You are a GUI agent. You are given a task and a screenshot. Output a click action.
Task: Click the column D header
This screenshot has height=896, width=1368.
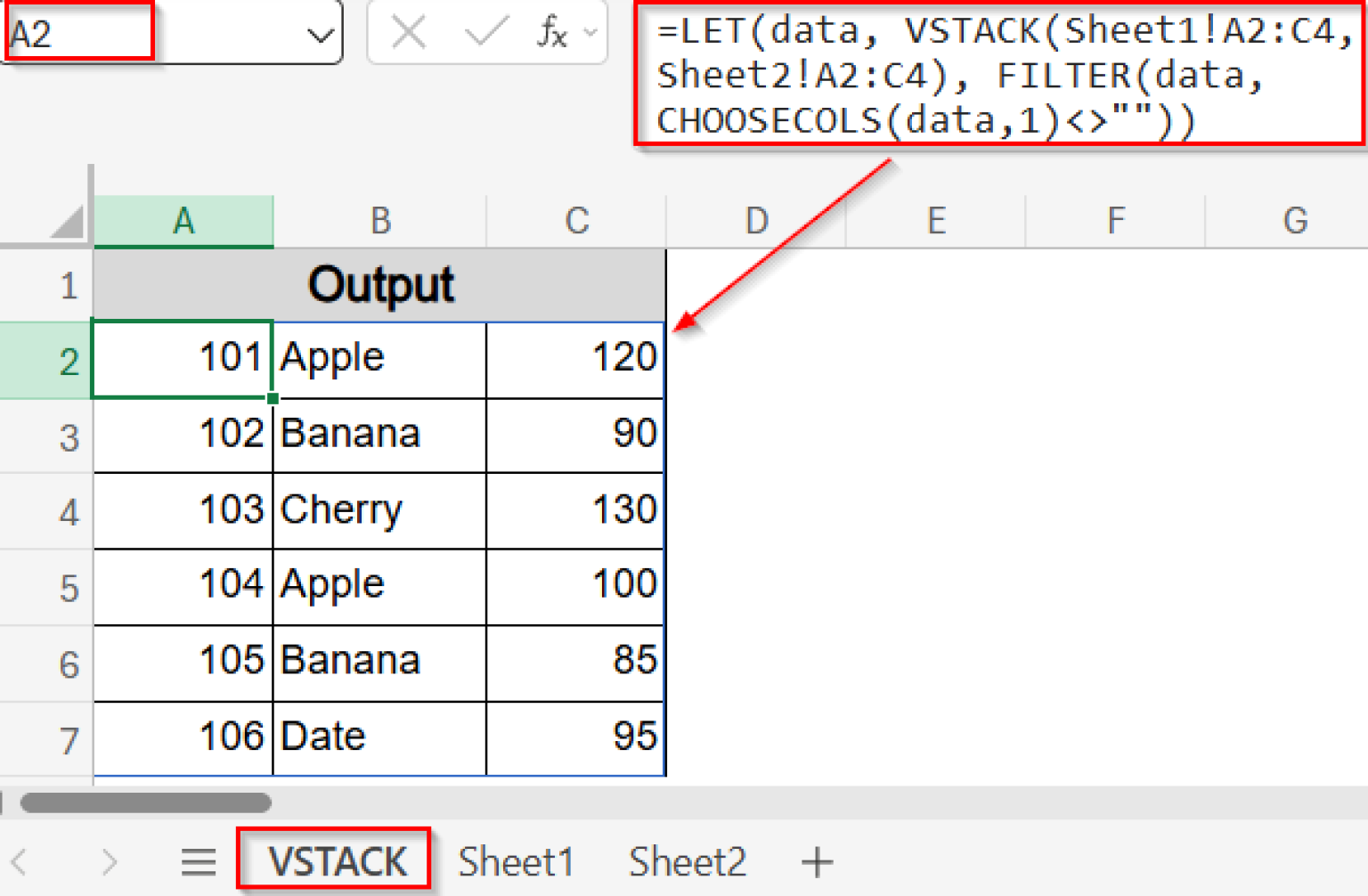point(756,220)
